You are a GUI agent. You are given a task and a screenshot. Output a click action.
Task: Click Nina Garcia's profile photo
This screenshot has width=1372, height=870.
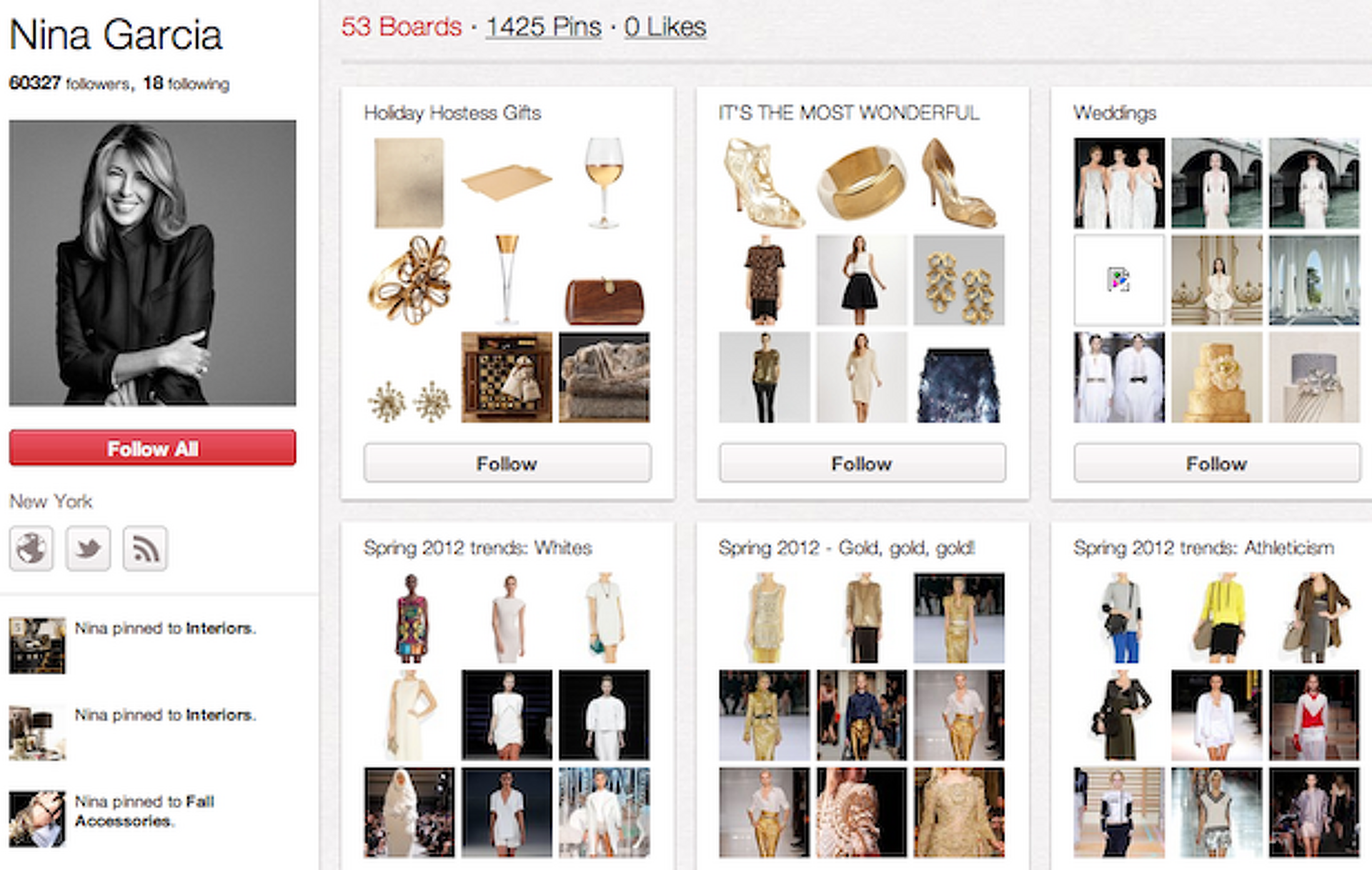click(152, 263)
